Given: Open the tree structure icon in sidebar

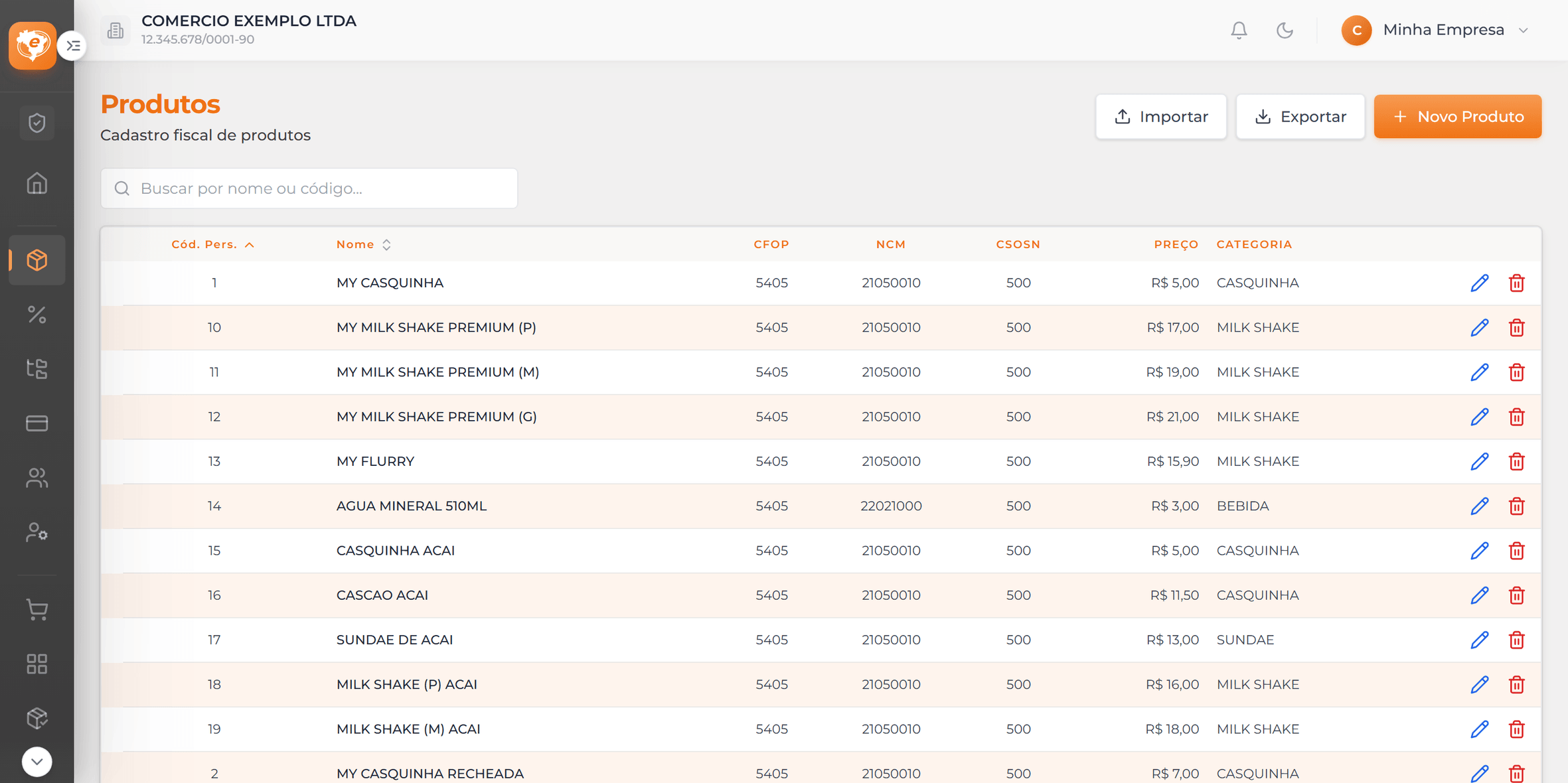Looking at the screenshot, I should pos(37,368).
